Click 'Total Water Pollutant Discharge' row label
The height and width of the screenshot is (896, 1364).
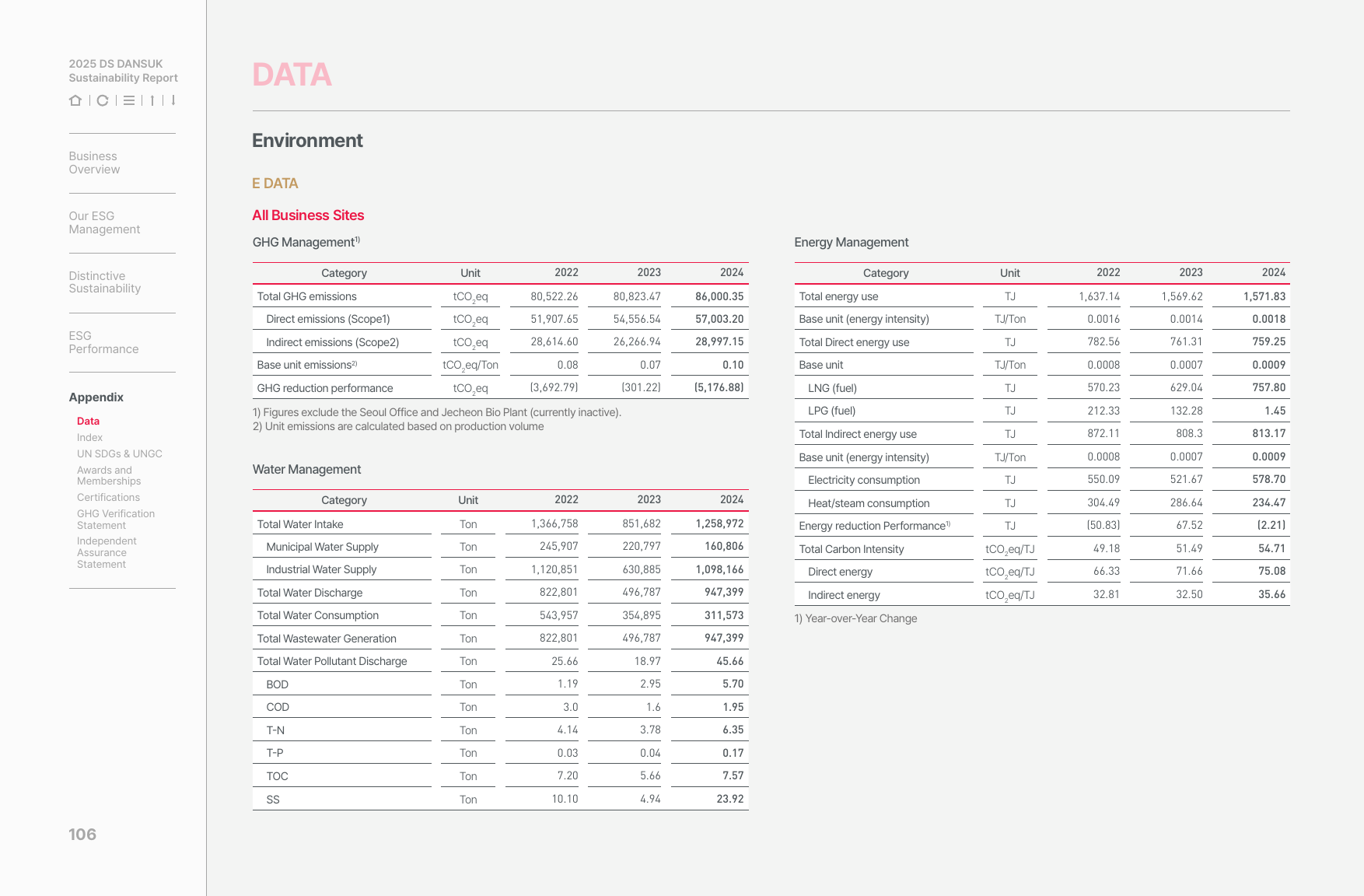point(332,661)
